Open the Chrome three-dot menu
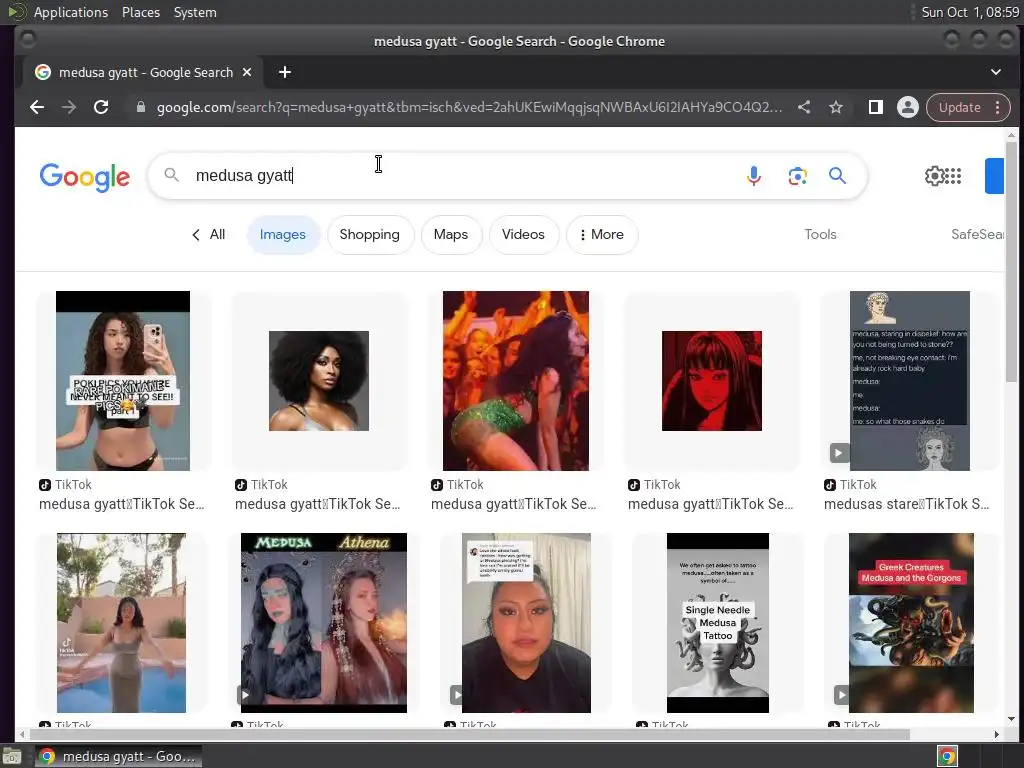1024x768 pixels. pos(997,107)
